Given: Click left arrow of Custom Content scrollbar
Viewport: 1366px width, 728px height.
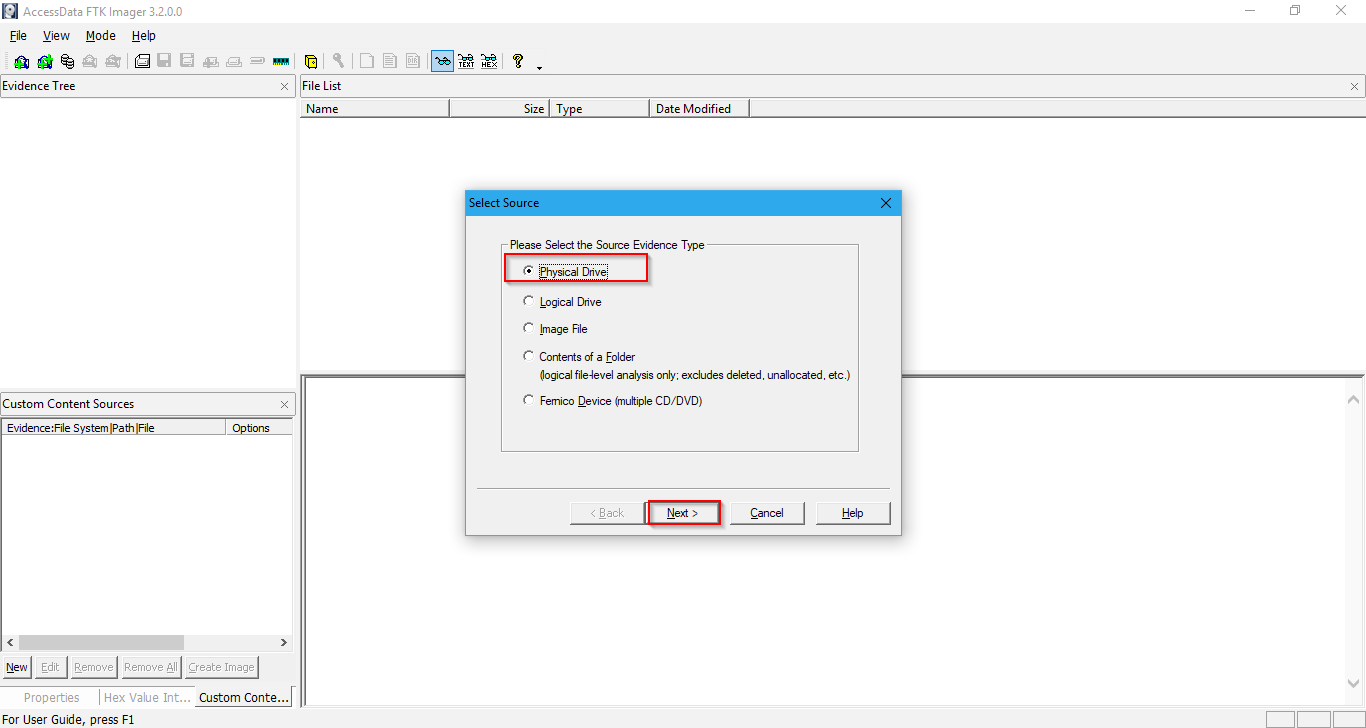Looking at the screenshot, I should click(x=10, y=642).
